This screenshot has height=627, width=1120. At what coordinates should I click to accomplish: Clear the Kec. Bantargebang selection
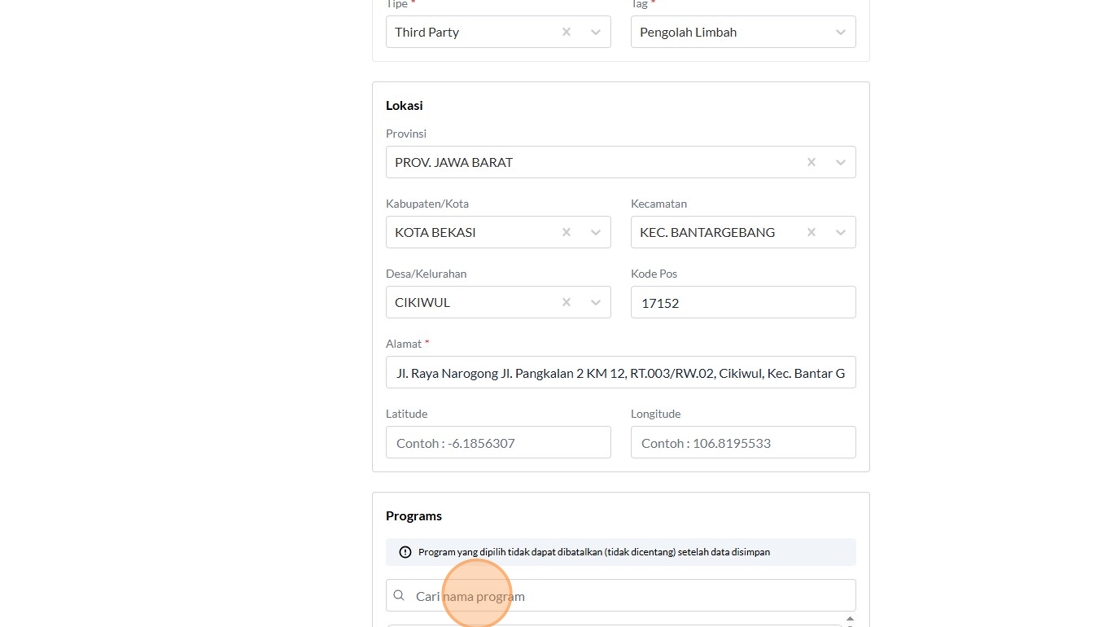pos(811,232)
